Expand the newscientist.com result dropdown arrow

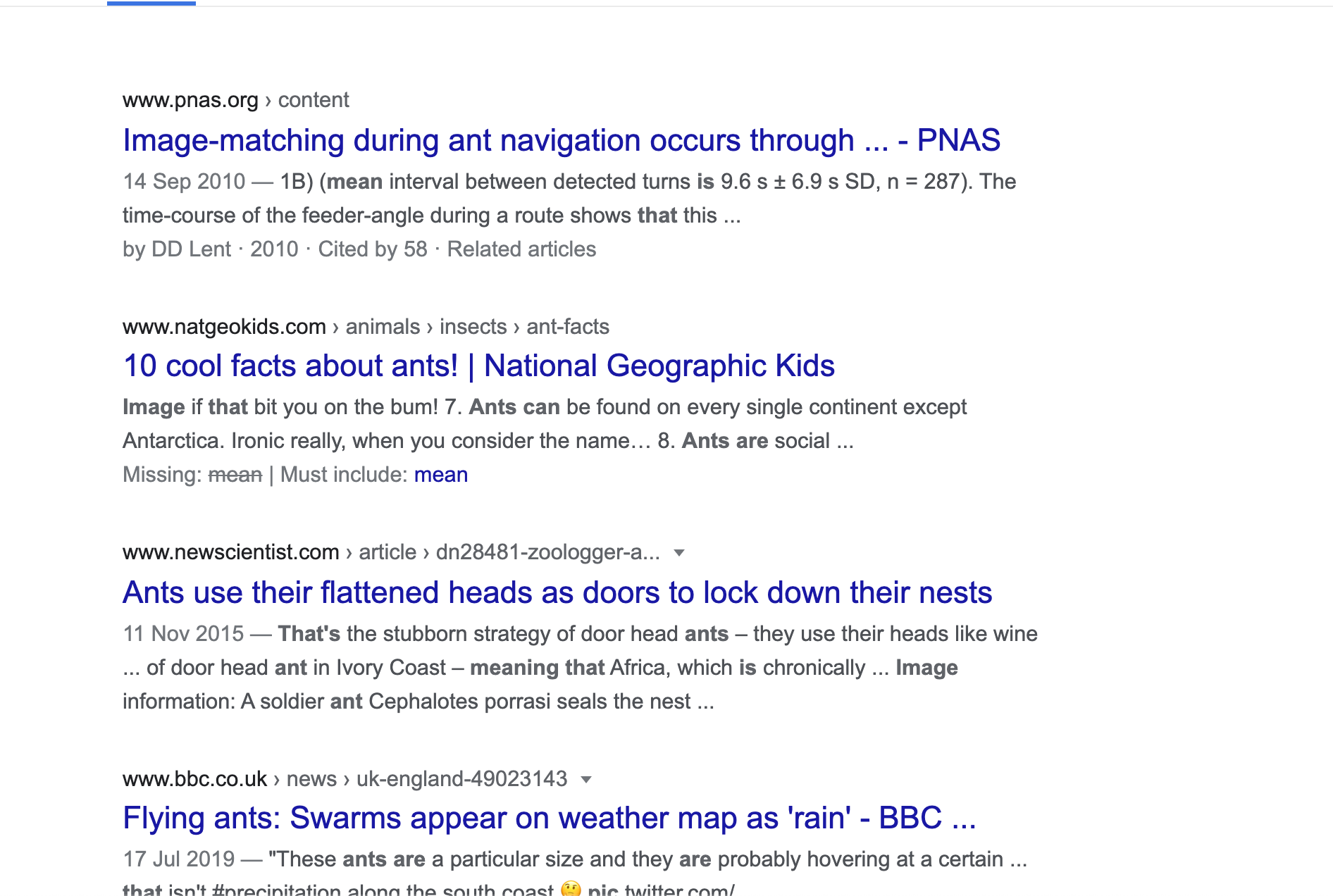point(679,552)
